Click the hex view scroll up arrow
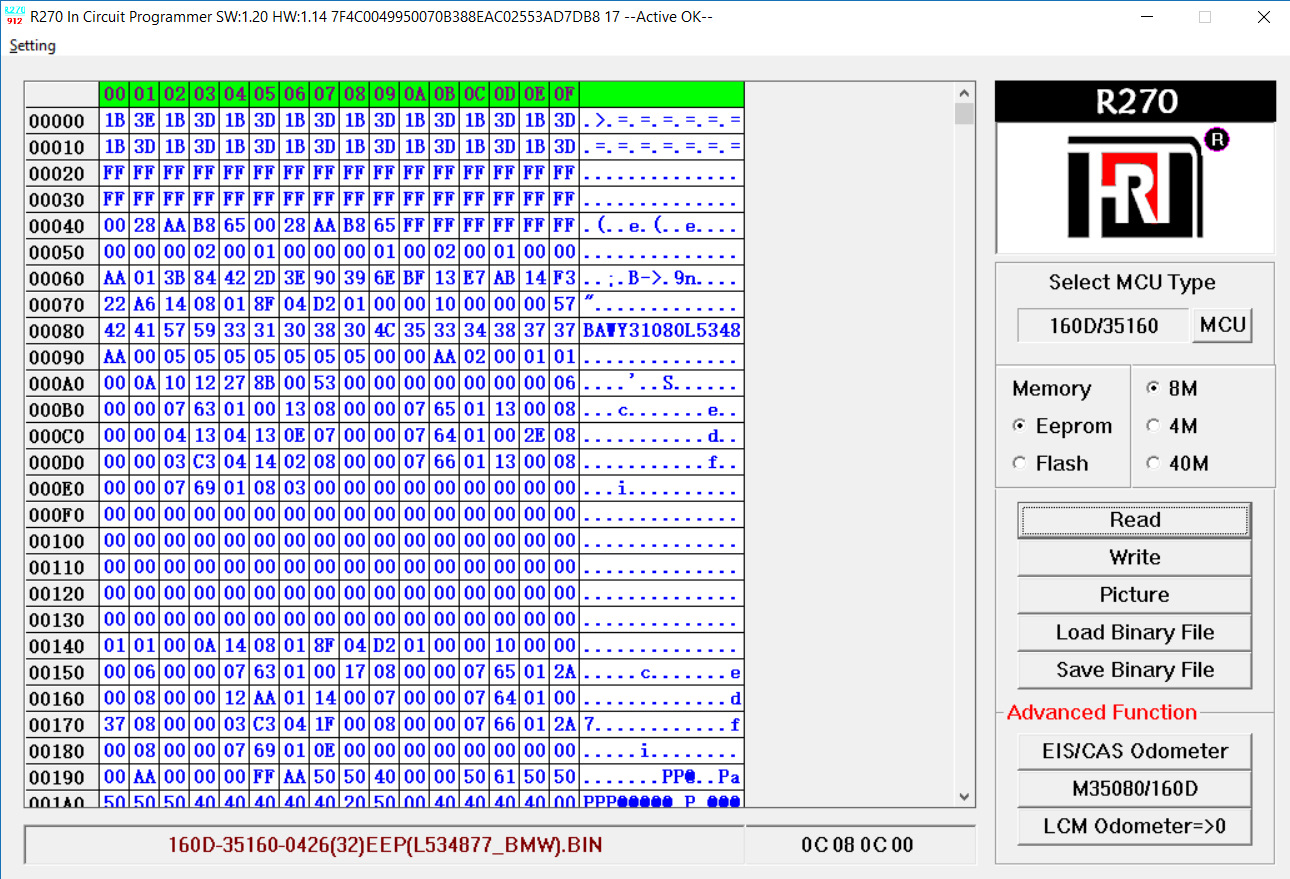This screenshot has width=1290, height=879. click(x=965, y=91)
